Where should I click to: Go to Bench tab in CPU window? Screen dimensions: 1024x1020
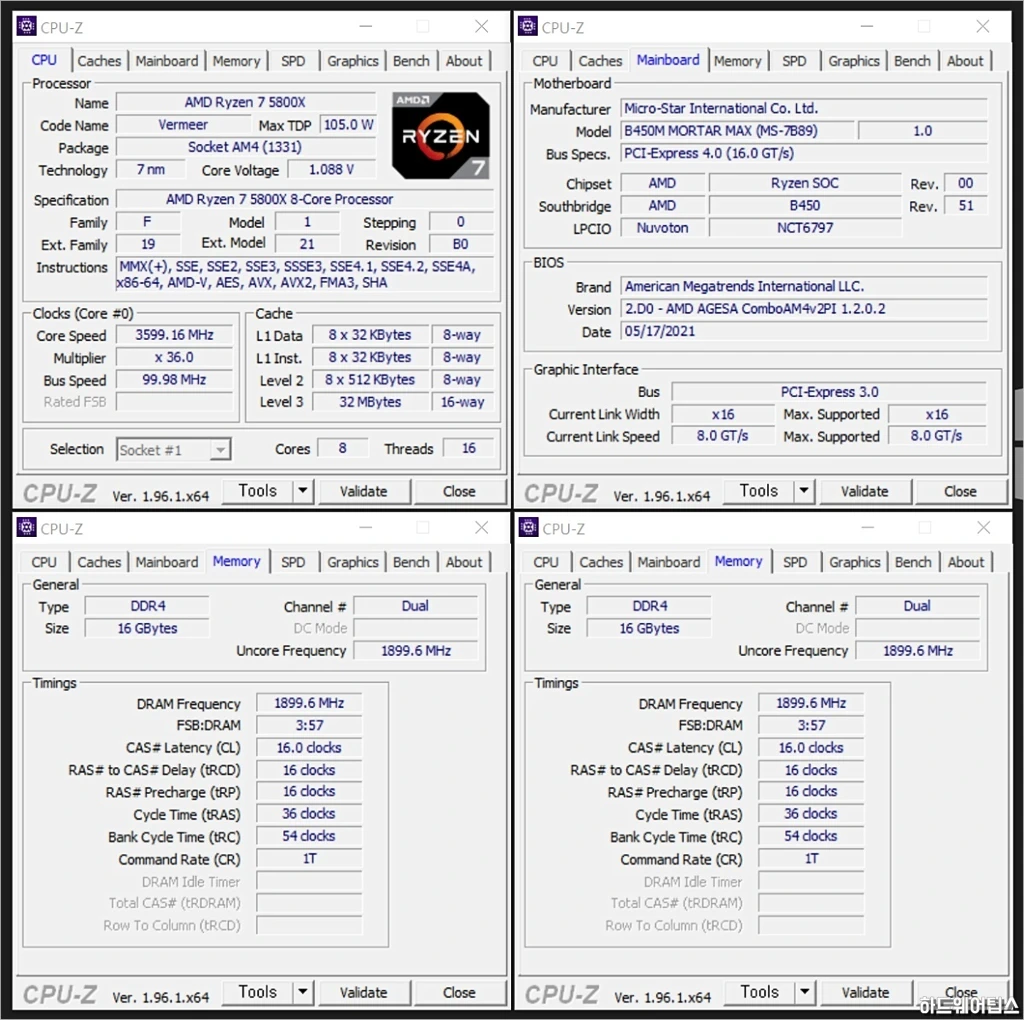[x=411, y=61]
